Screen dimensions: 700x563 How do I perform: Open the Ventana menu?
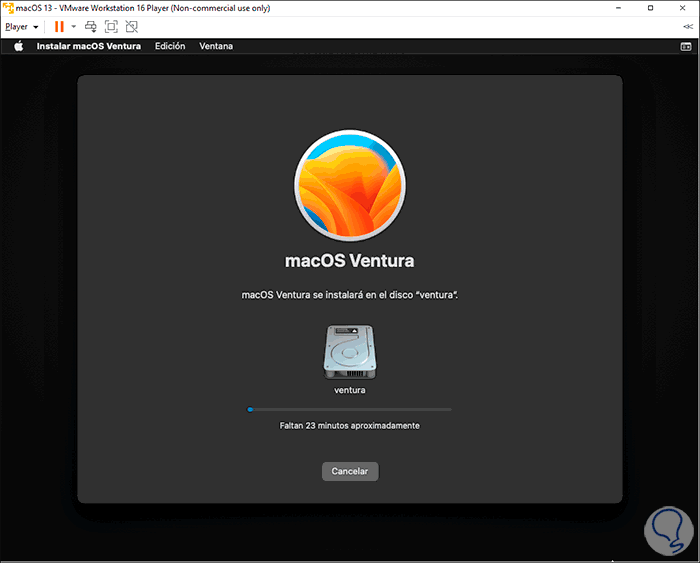coord(216,46)
